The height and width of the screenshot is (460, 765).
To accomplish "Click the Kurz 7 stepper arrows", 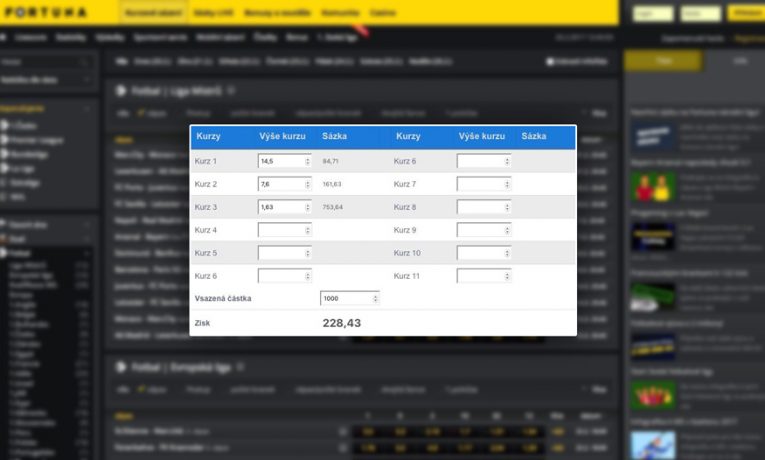I will pos(506,184).
